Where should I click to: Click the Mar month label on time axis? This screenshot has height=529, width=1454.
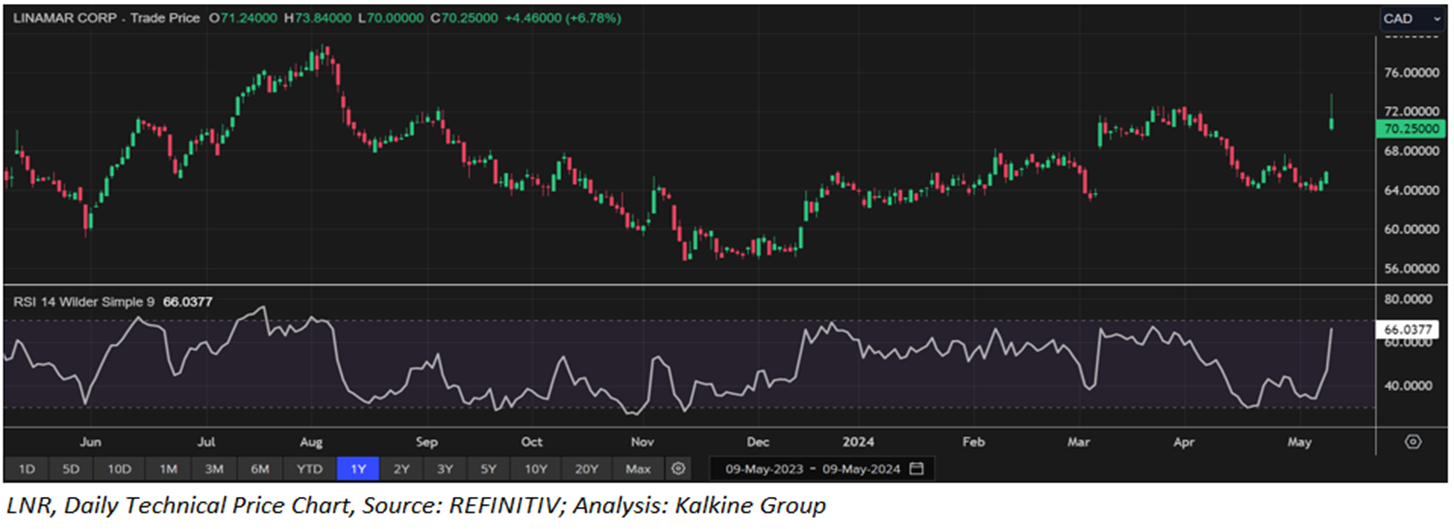(1079, 441)
